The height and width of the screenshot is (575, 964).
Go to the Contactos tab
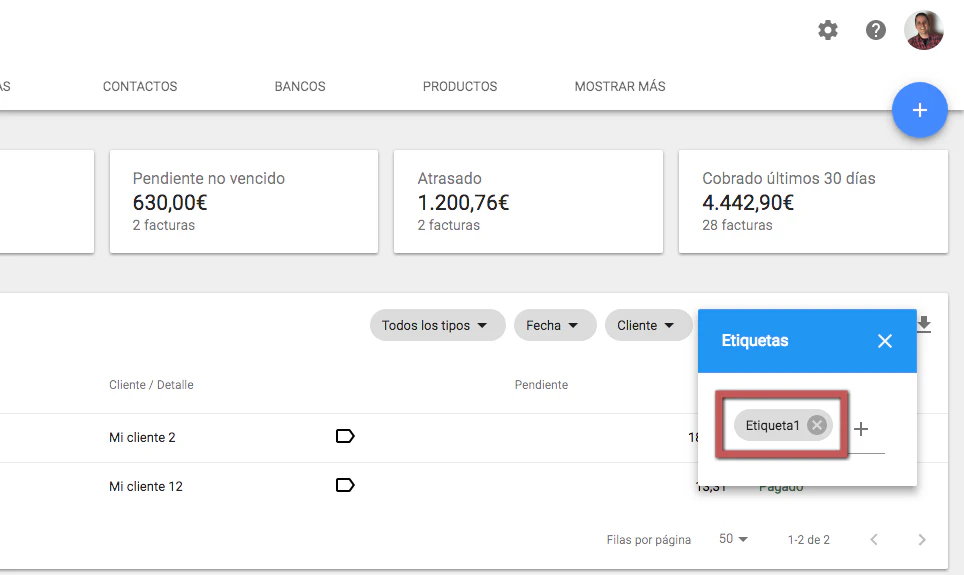click(x=140, y=86)
